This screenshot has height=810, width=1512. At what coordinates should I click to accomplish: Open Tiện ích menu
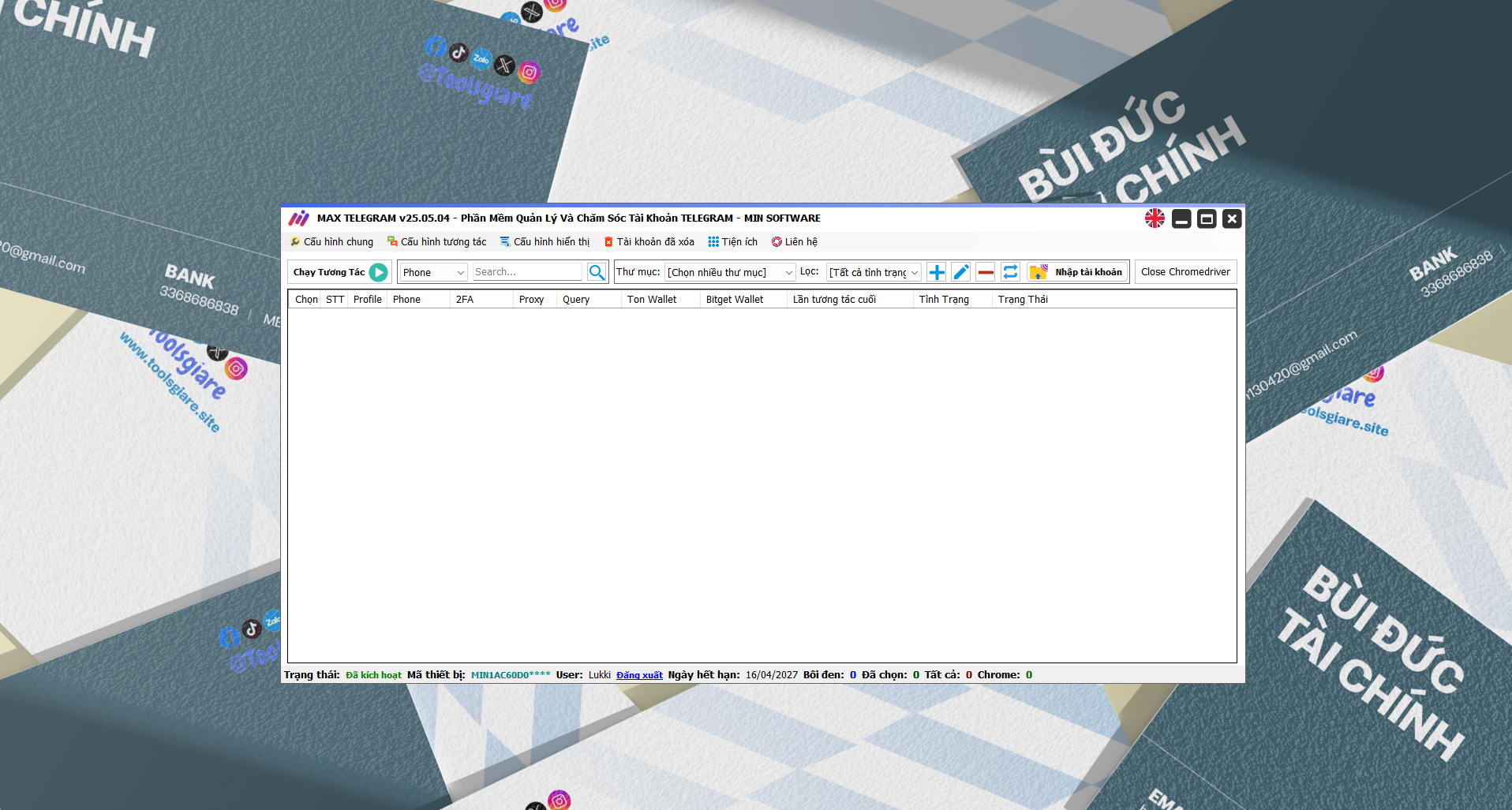click(x=732, y=241)
